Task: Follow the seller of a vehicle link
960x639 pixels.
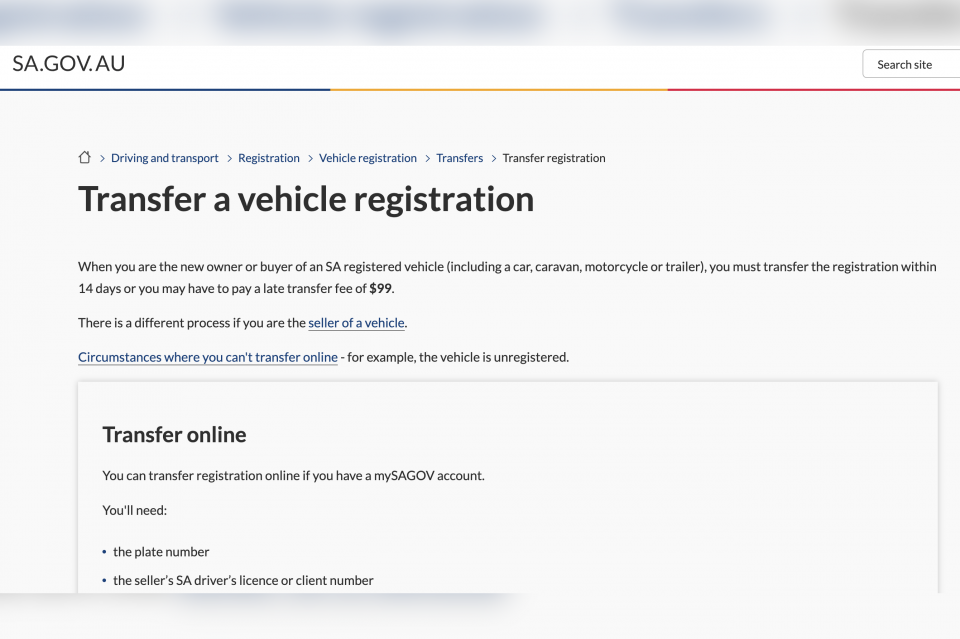Action: click(x=356, y=323)
